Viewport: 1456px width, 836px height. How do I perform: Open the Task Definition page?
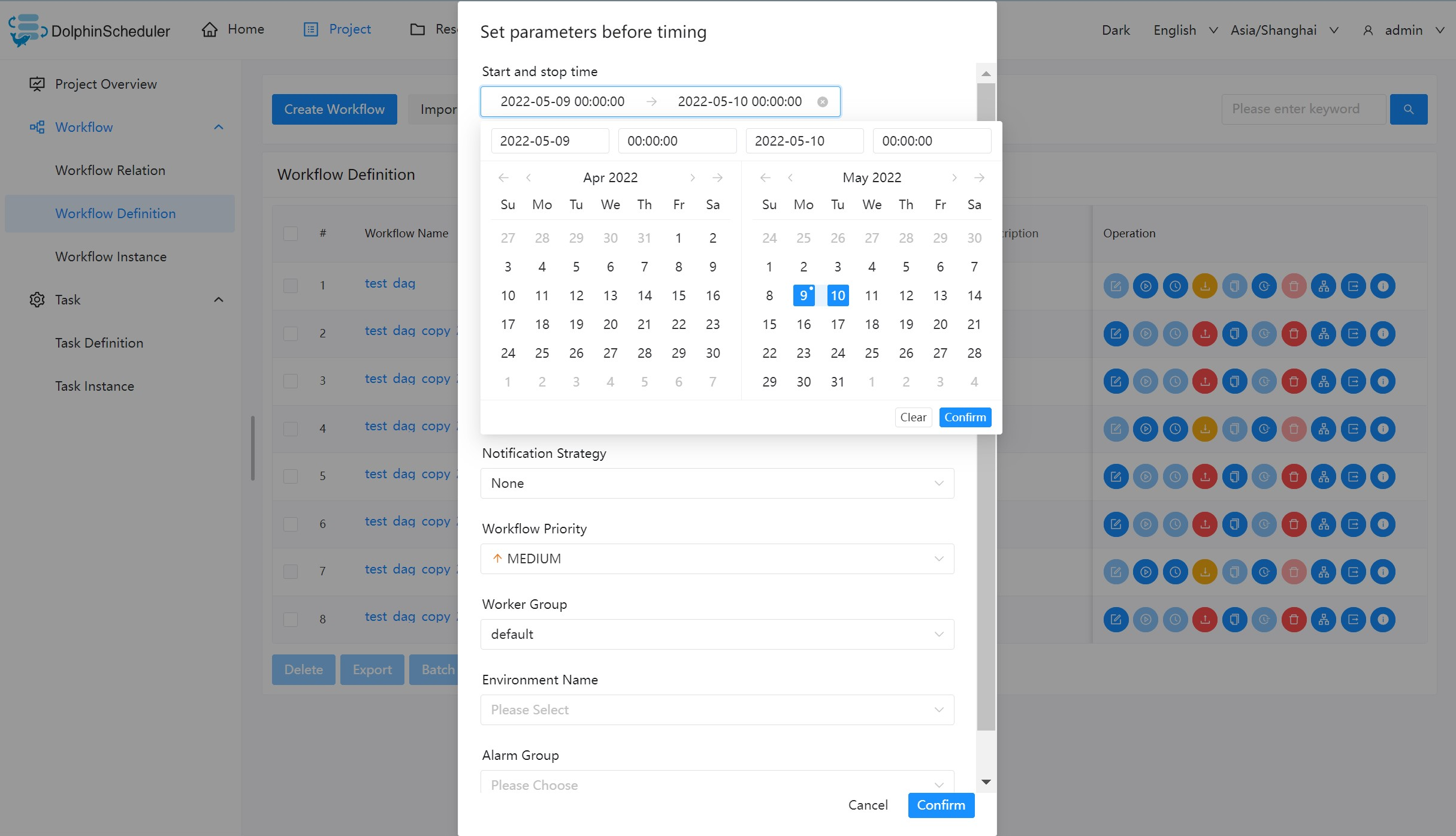(x=99, y=342)
